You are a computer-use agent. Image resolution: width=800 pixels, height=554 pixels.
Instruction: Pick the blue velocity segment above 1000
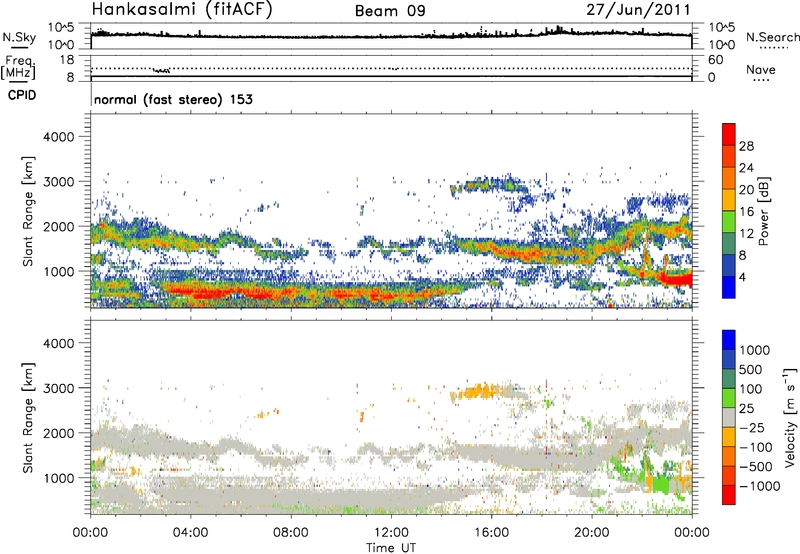tap(729, 340)
